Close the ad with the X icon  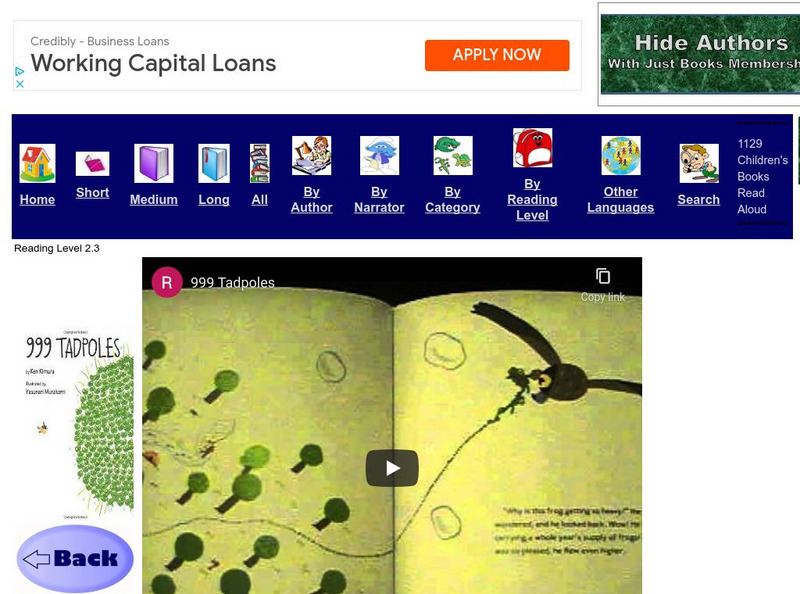(x=20, y=84)
